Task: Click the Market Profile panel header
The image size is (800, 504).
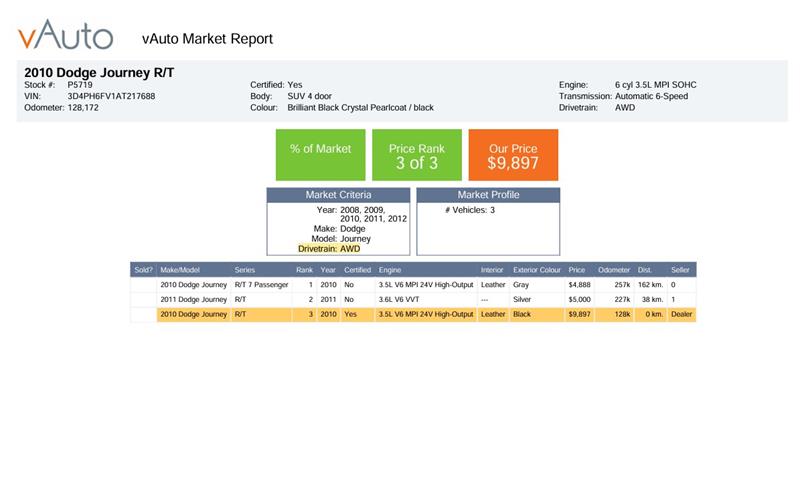Action: (x=488, y=195)
